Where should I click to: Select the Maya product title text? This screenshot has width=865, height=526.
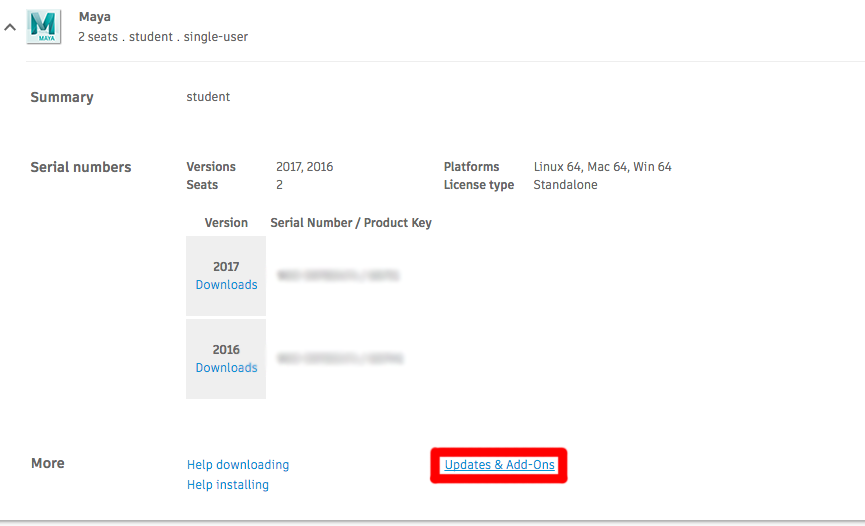[x=95, y=17]
